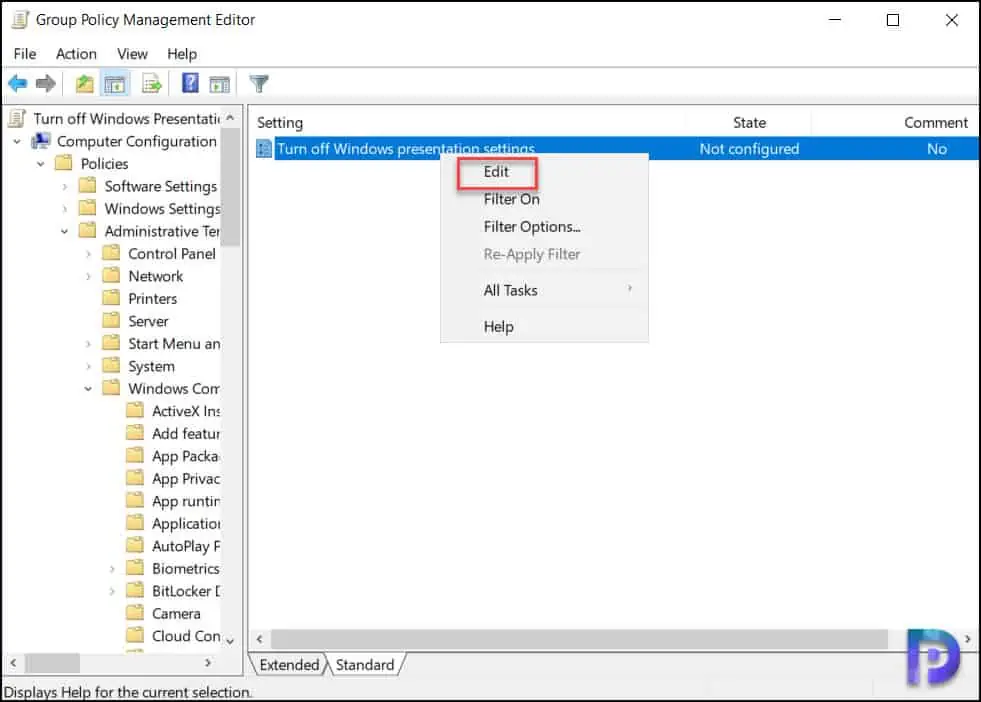This screenshot has width=981, height=702.
Task: Open the Help menu in menu bar
Action: (x=182, y=54)
